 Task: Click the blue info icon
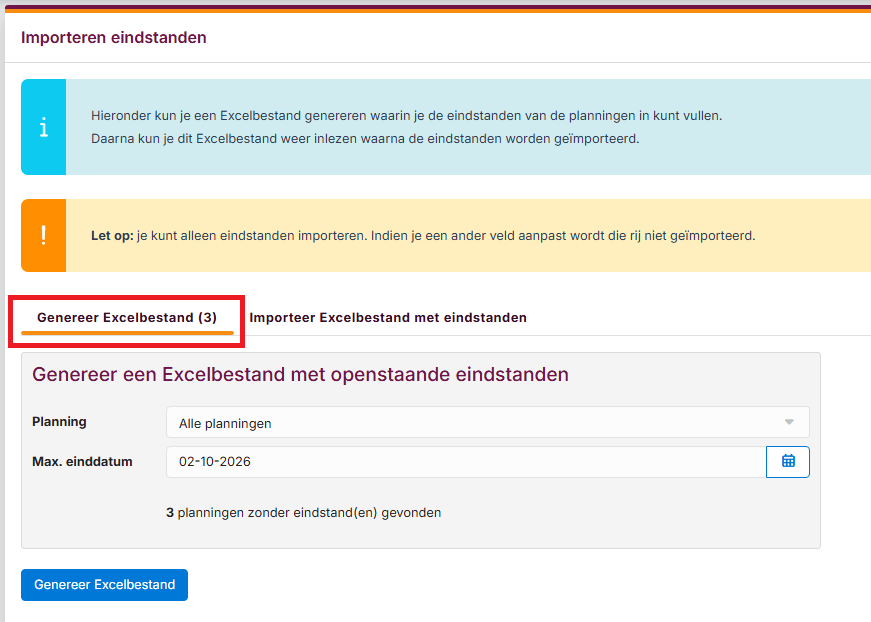(x=44, y=127)
